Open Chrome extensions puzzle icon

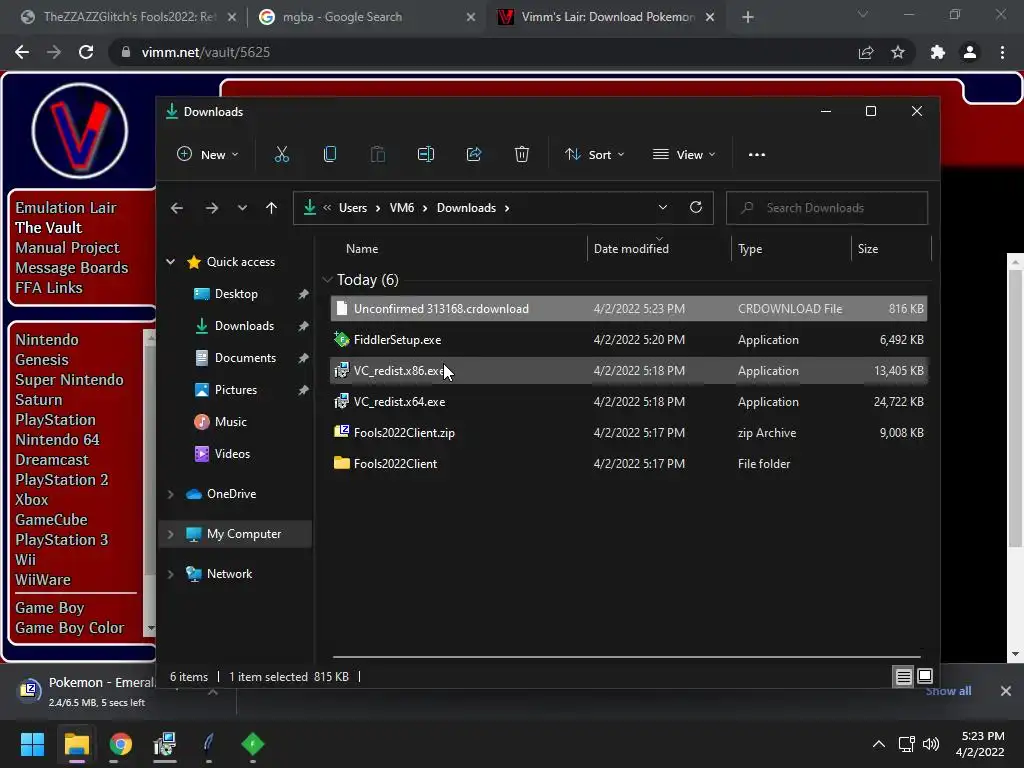[938, 52]
